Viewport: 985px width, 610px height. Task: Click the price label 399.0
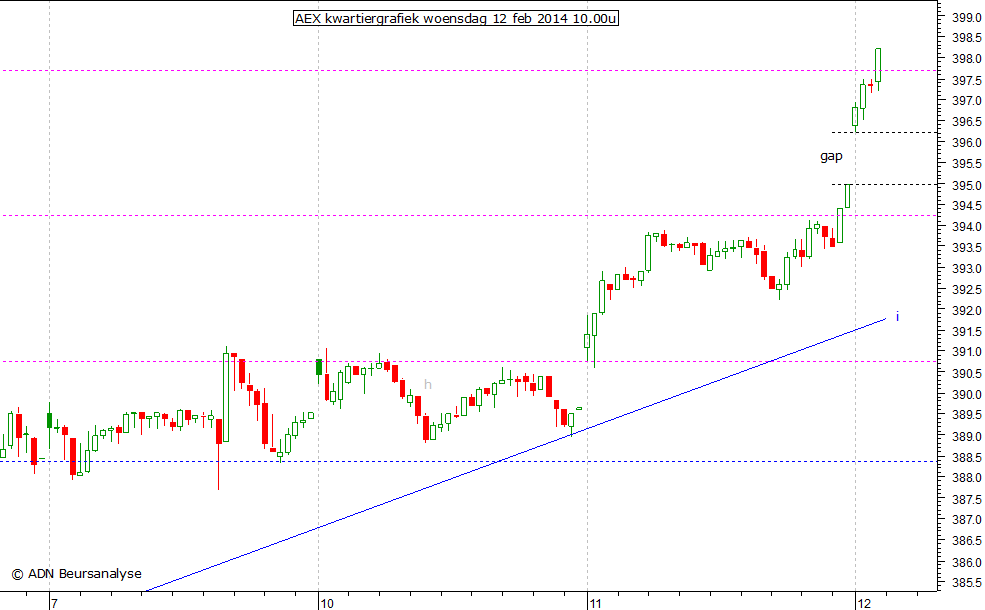pos(967,18)
